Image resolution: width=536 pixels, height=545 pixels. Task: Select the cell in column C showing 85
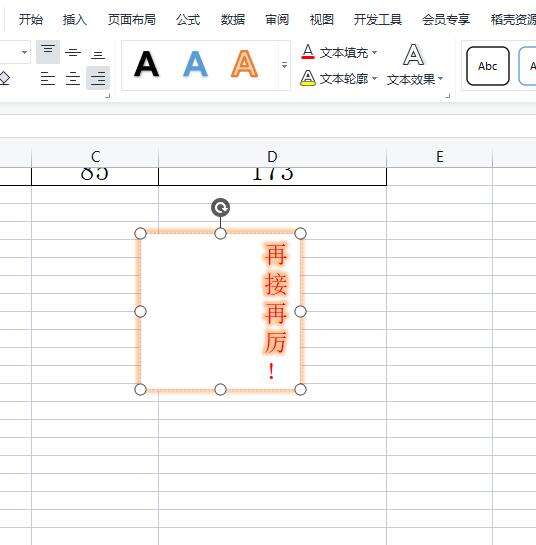point(95,176)
